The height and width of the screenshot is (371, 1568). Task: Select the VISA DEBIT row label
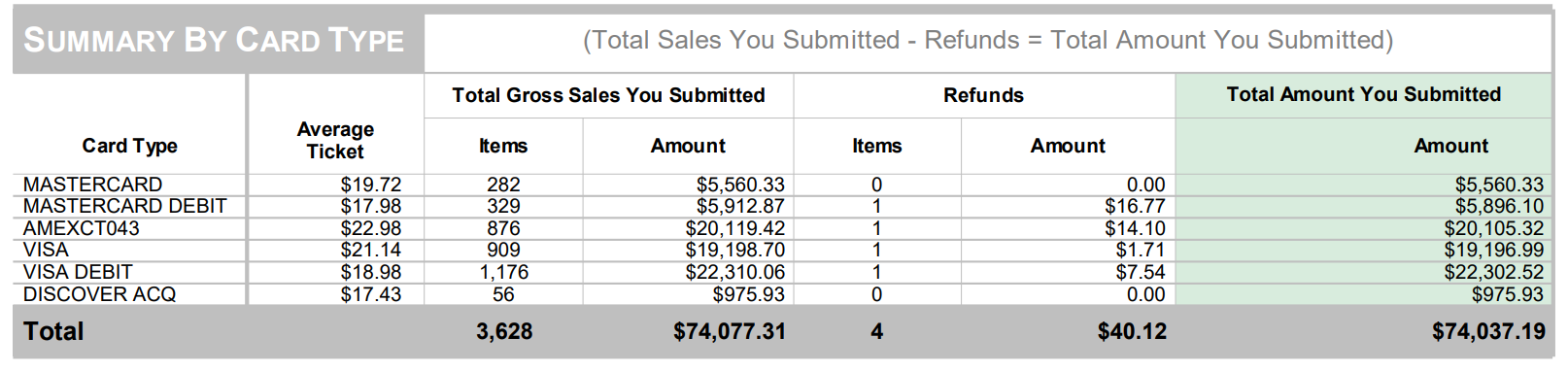tap(78, 272)
